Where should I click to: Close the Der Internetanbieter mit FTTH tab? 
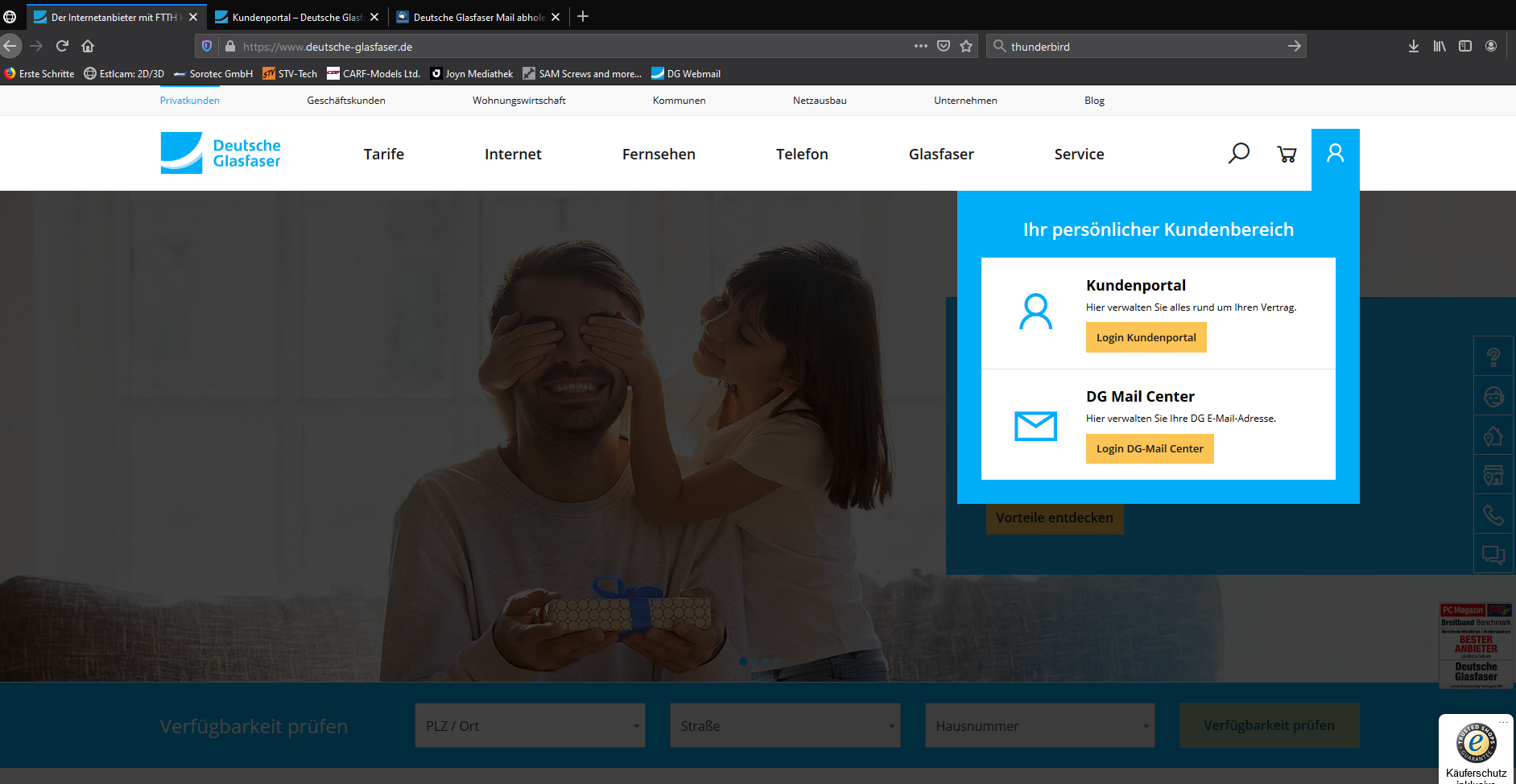tap(193, 17)
